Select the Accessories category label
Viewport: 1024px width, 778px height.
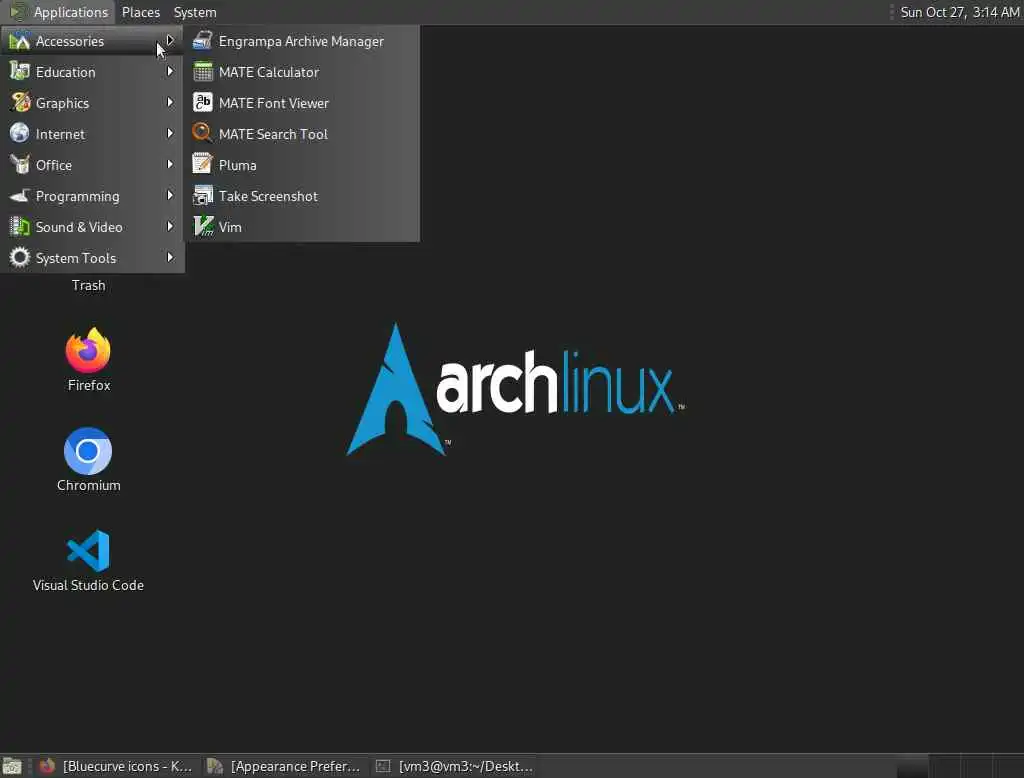click(70, 41)
